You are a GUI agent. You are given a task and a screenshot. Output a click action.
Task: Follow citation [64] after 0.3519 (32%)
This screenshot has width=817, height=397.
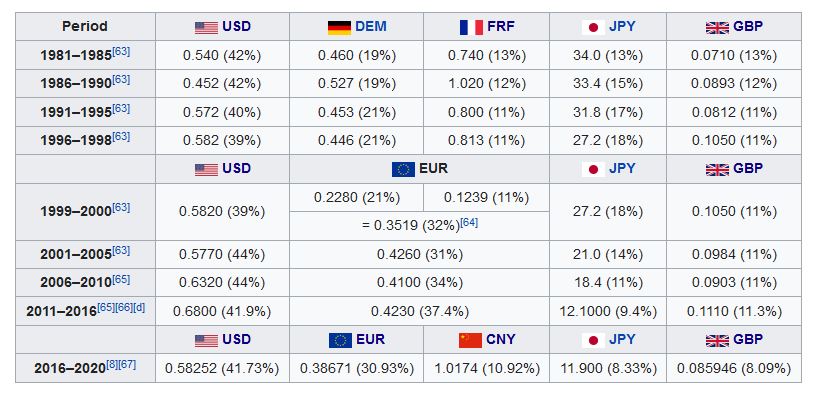pyautogui.click(x=469, y=222)
